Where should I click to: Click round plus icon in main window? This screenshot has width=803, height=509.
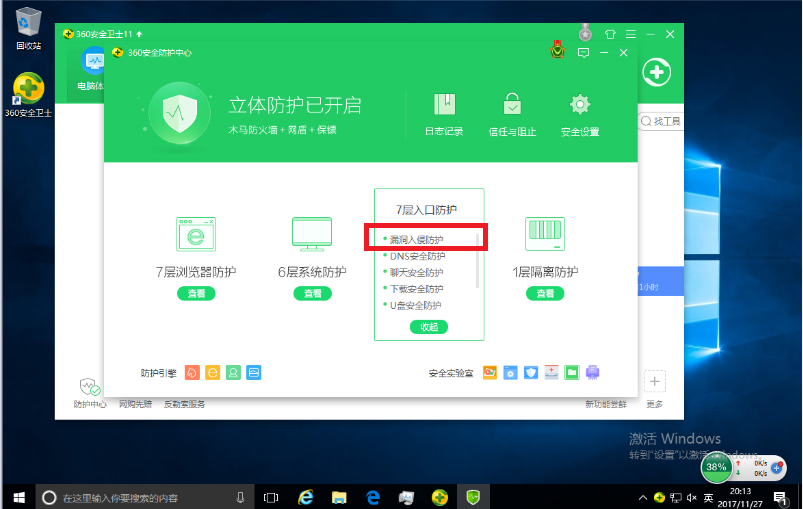[x=657, y=72]
